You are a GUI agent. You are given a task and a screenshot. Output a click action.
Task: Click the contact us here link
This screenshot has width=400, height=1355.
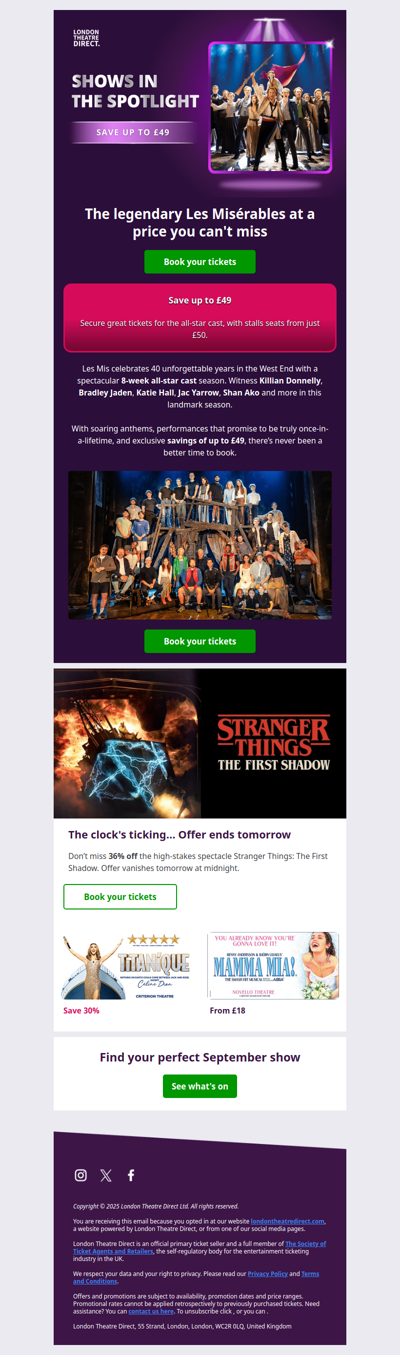coord(151,1310)
